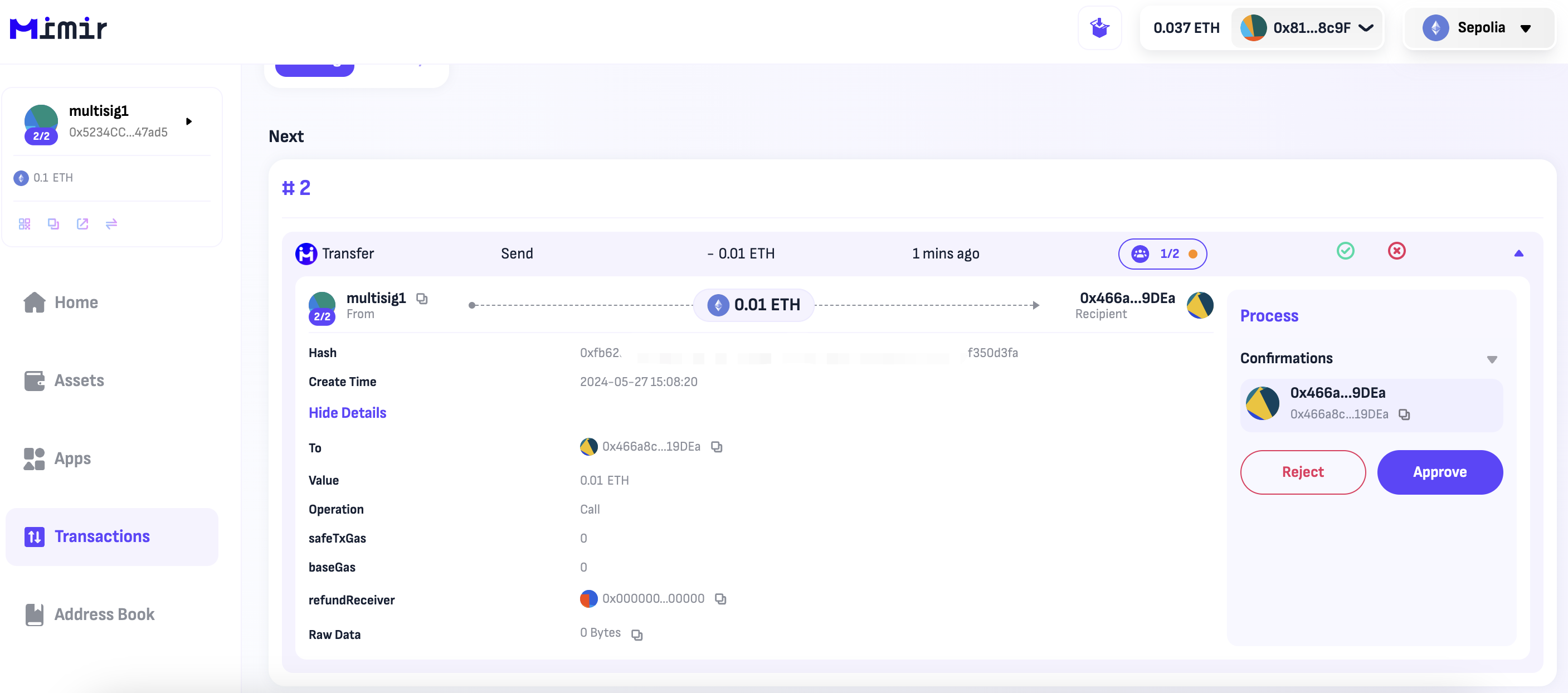Collapse the Transfer row with up arrow
The width and height of the screenshot is (1568, 693).
point(1518,253)
